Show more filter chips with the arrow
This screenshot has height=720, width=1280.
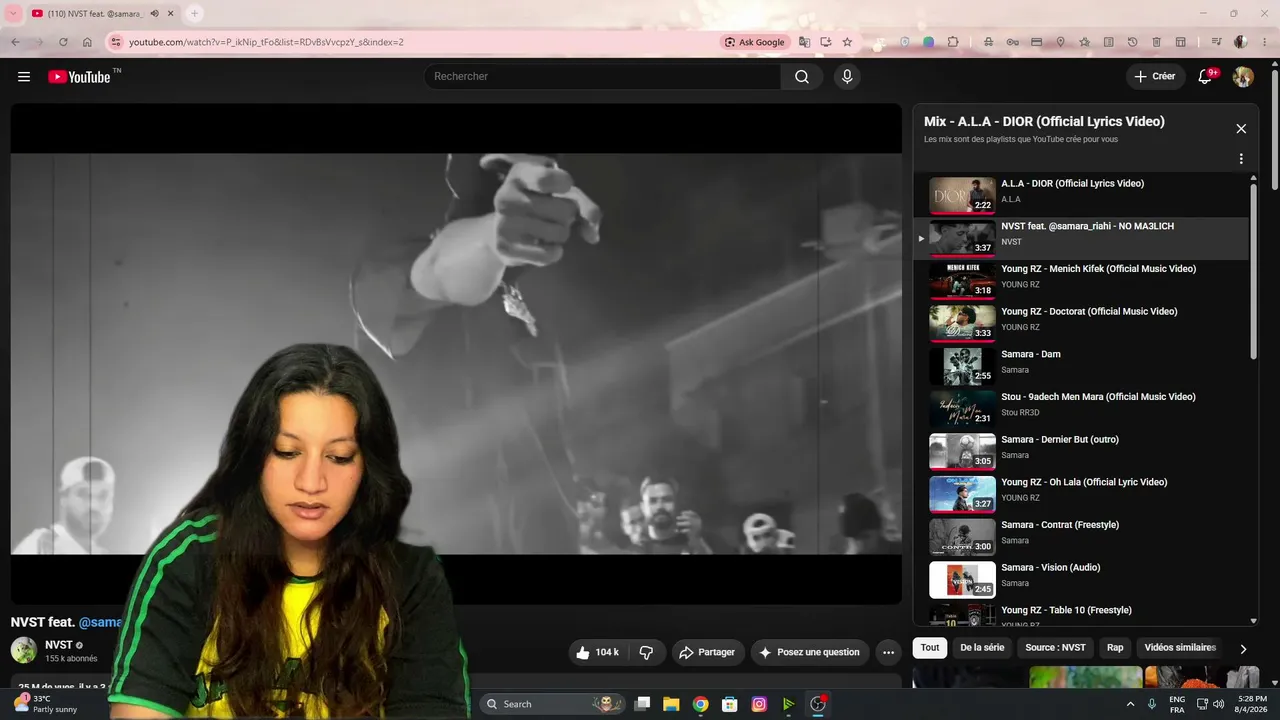(x=1243, y=648)
